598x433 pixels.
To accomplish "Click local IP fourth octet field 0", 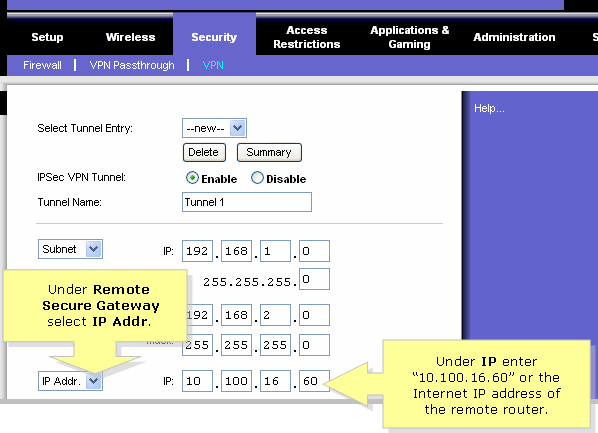I will pos(314,251).
